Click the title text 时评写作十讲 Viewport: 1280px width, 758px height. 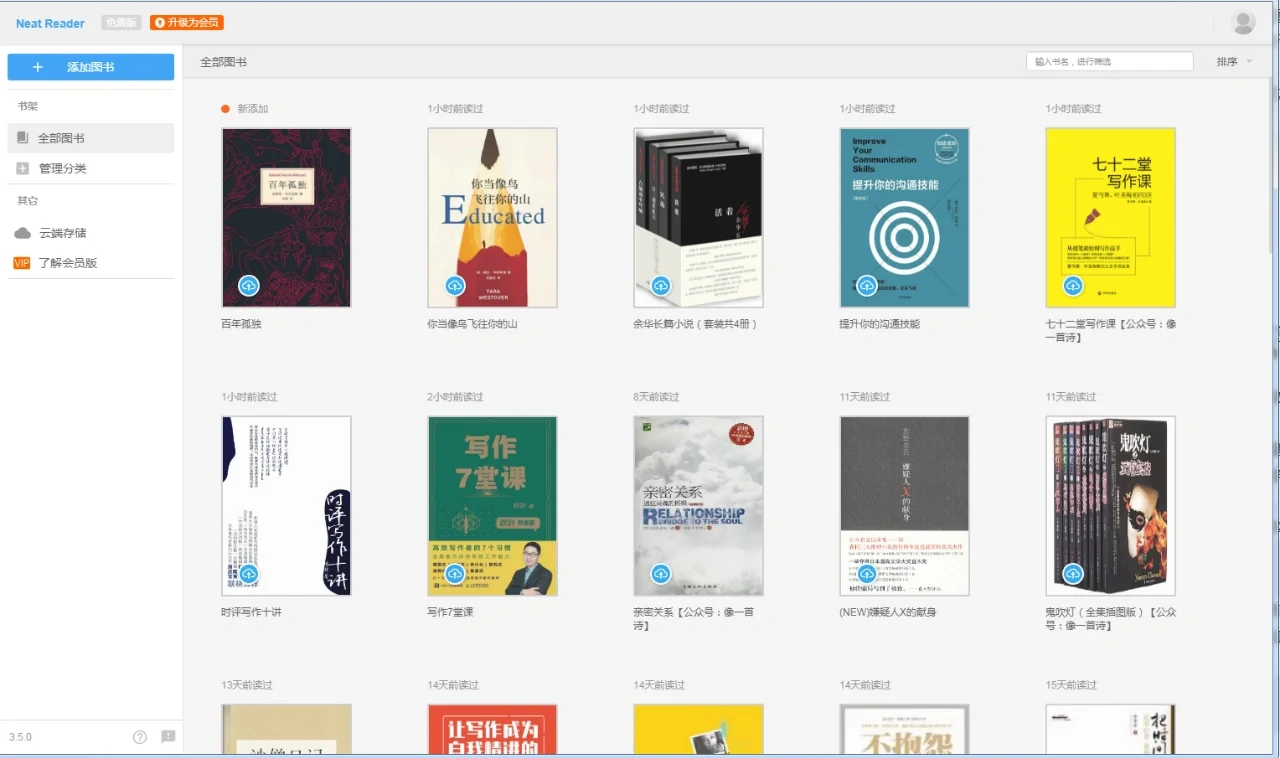pos(252,612)
